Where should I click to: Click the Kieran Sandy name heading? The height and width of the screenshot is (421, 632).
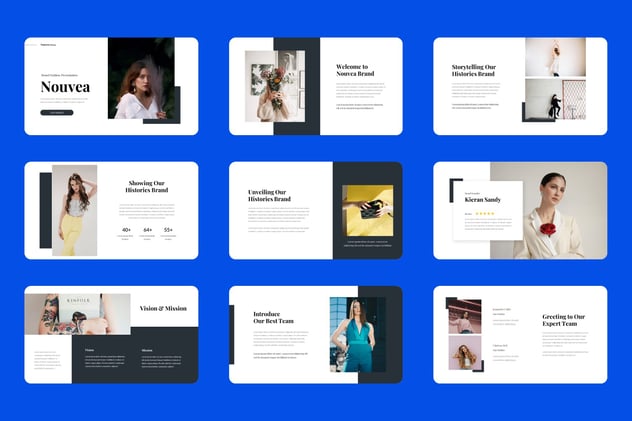482,200
